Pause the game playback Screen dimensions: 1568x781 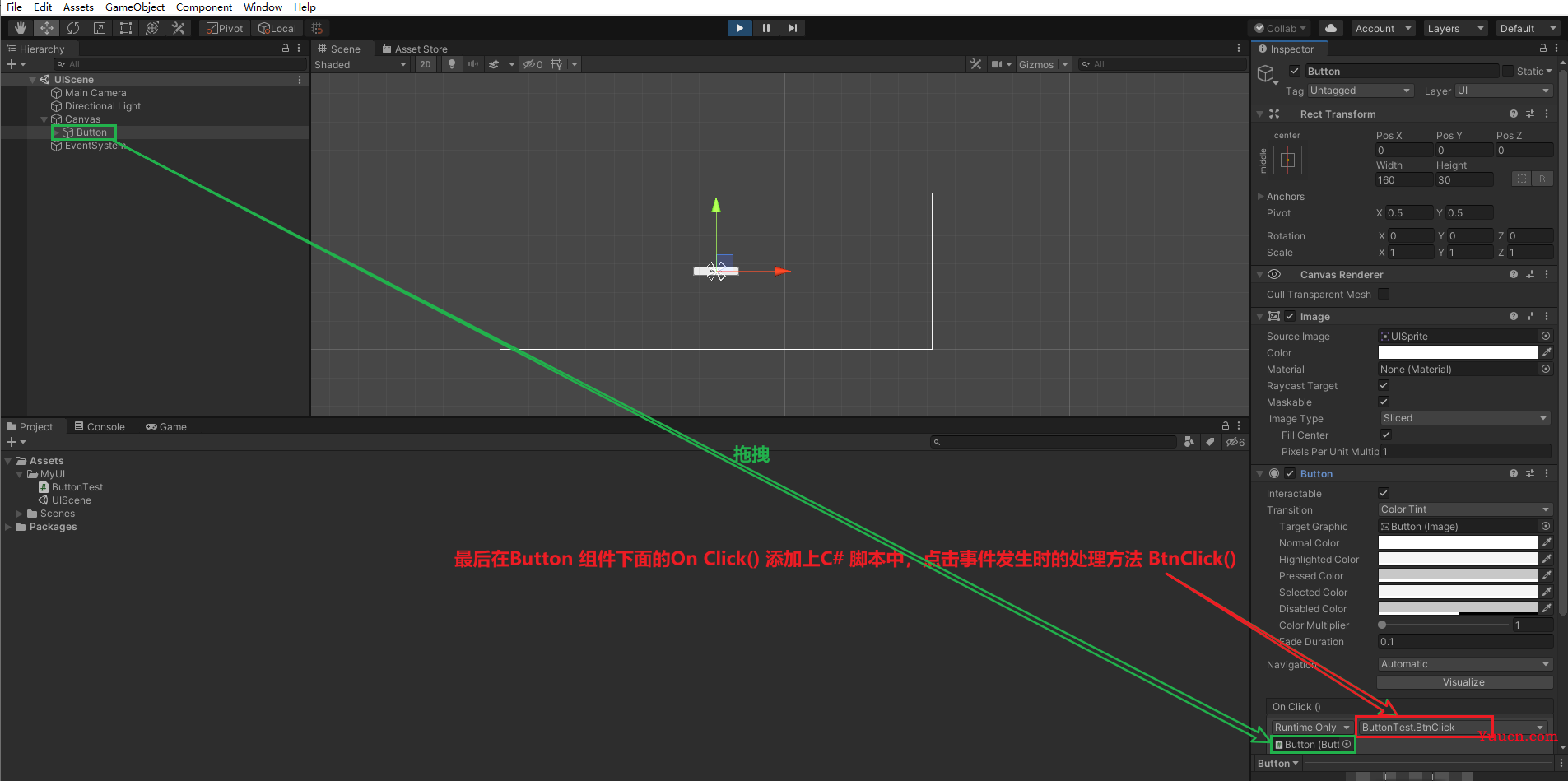[766, 28]
